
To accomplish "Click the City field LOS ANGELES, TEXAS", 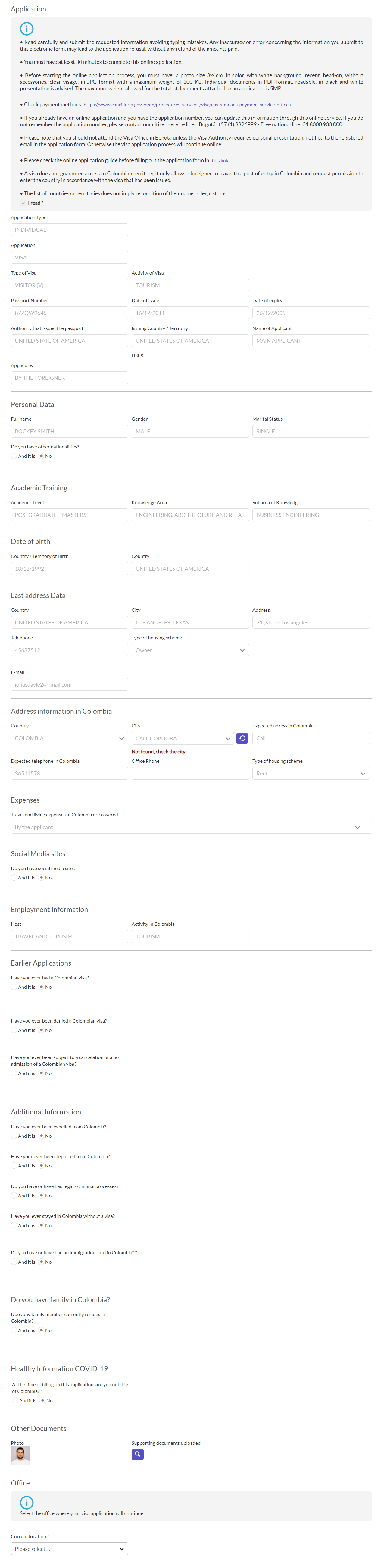I will click(190, 623).
